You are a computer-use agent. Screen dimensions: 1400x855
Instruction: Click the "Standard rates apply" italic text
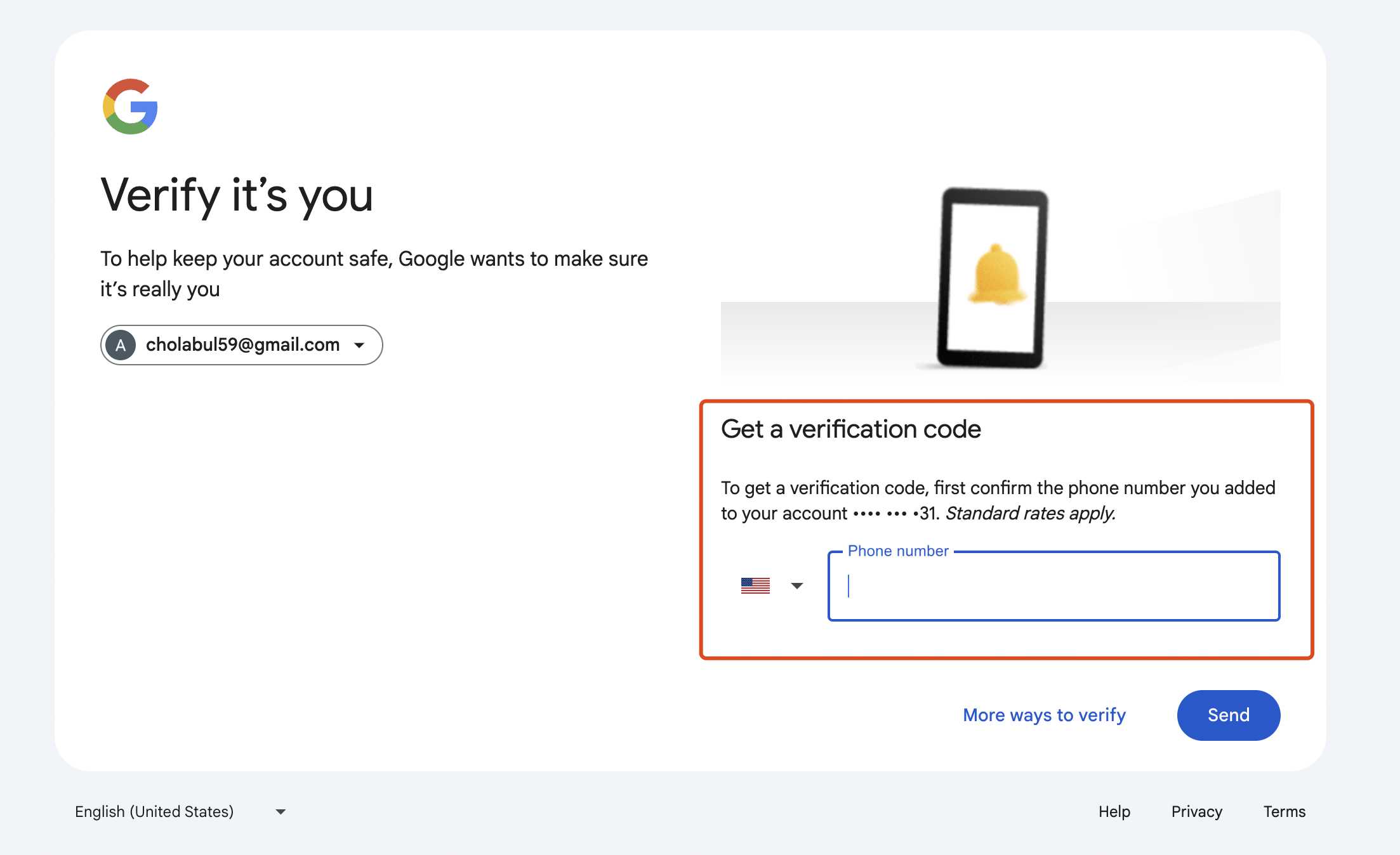pyautogui.click(x=1030, y=513)
